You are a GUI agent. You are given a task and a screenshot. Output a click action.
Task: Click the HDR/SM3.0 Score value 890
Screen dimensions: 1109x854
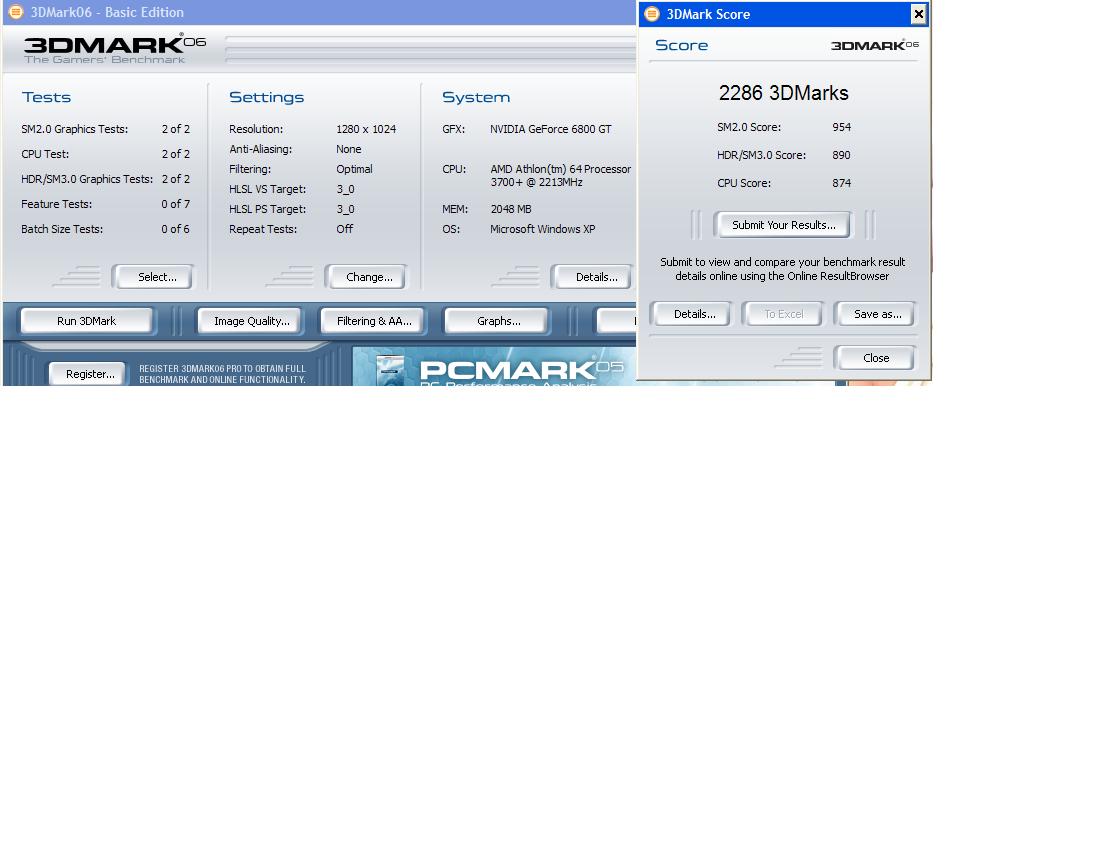(x=841, y=155)
